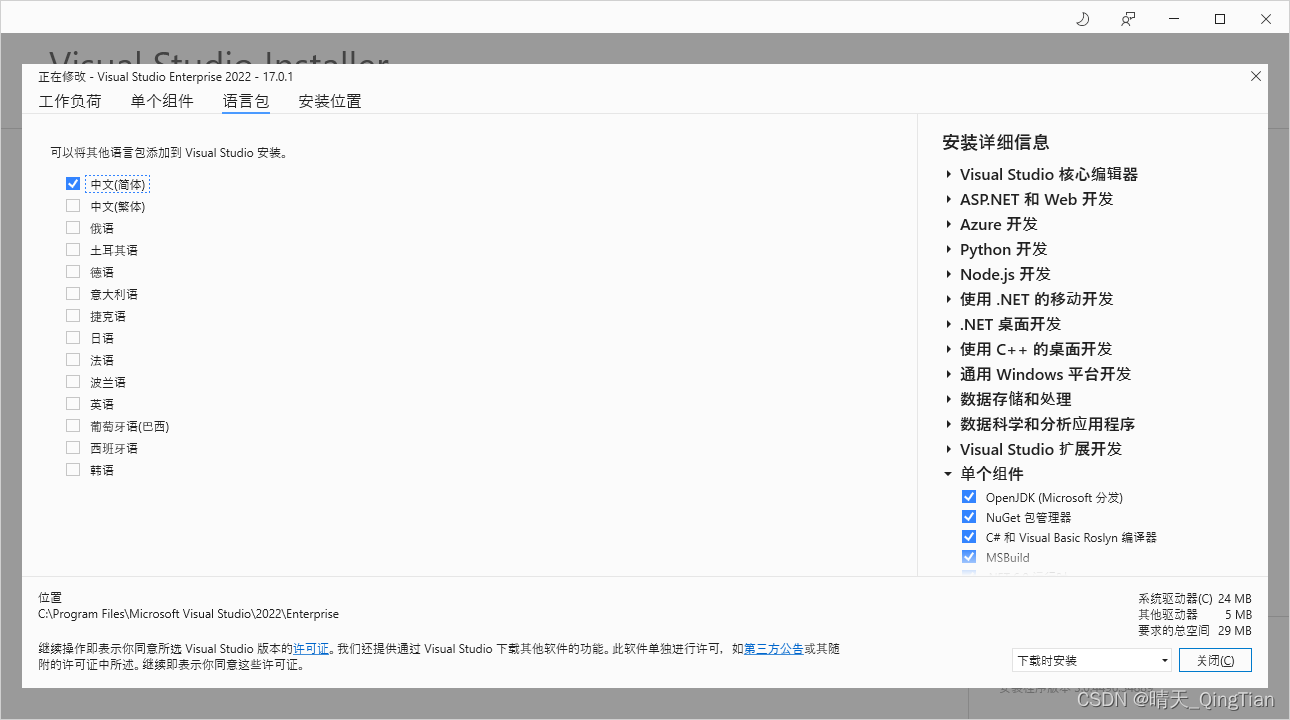Go to the 安装位置 tab
Viewport: 1290px width, 720px height.
[330, 101]
